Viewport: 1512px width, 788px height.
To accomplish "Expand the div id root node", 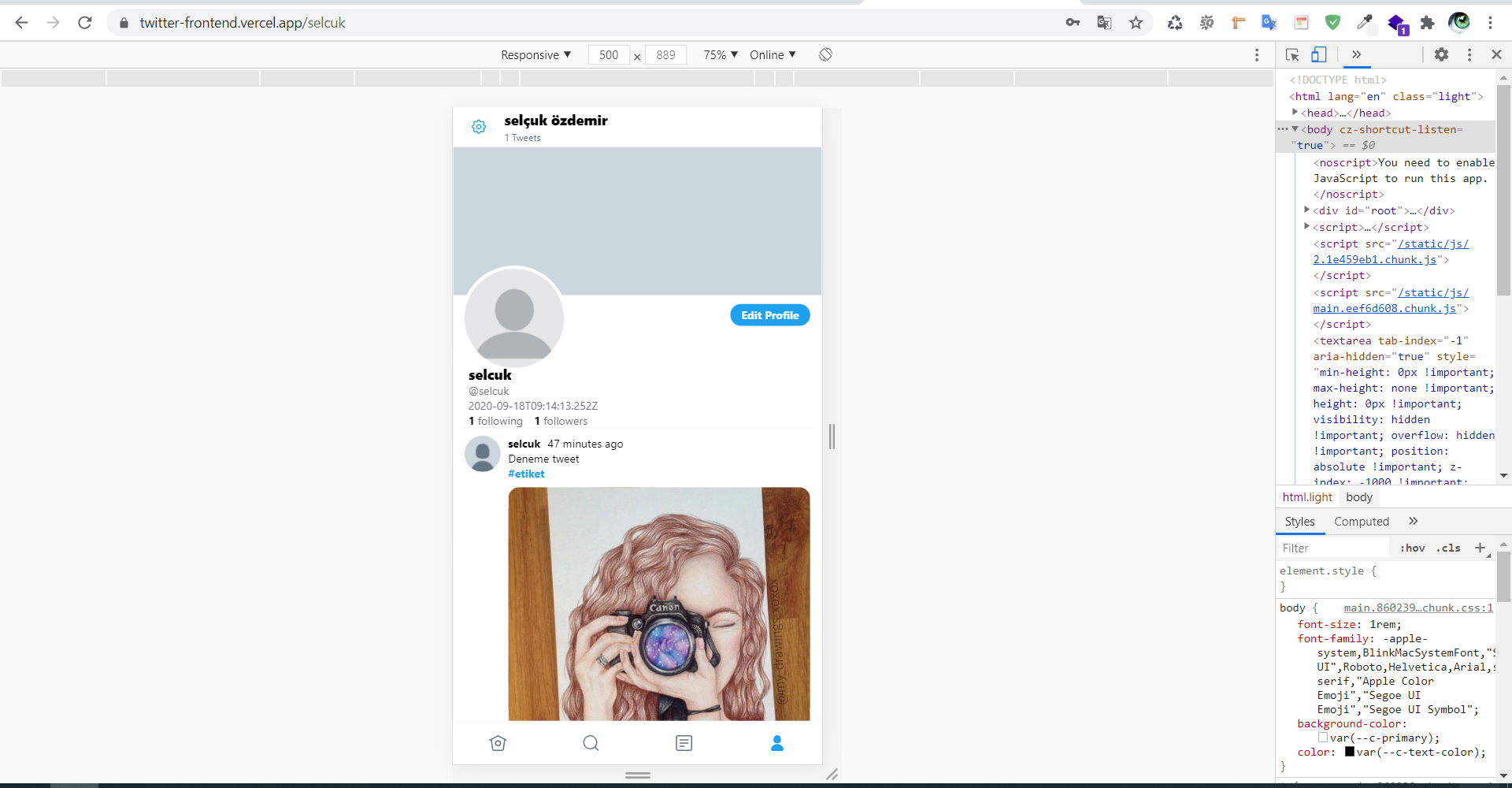I will point(1306,210).
